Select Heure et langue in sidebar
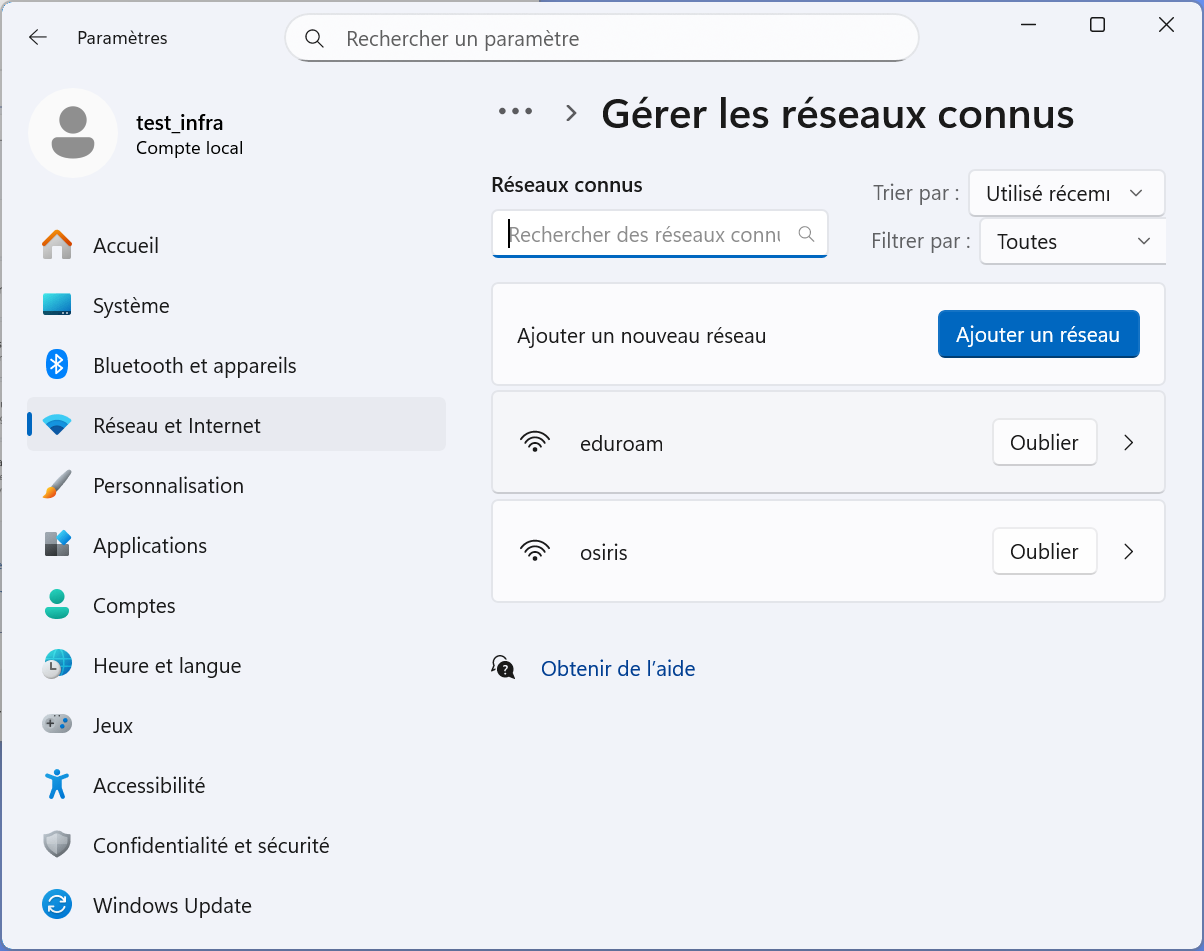 (167, 666)
